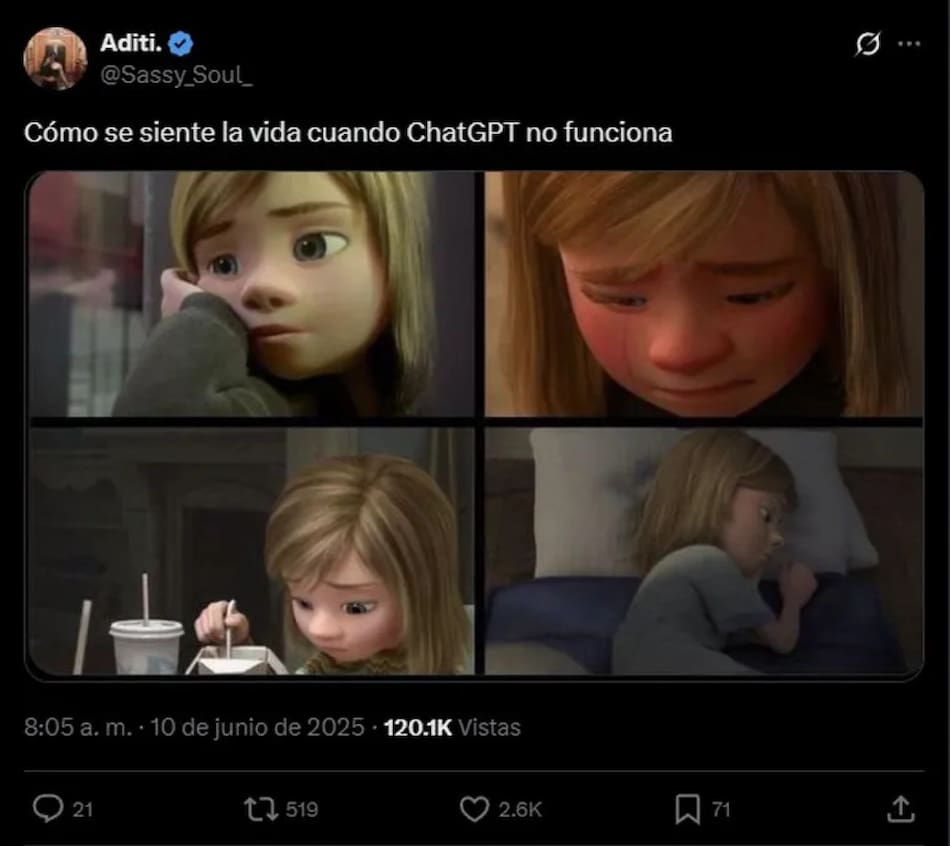Like the post with the heart icon
This screenshot has height=846, width=950.
pos(473,808)
